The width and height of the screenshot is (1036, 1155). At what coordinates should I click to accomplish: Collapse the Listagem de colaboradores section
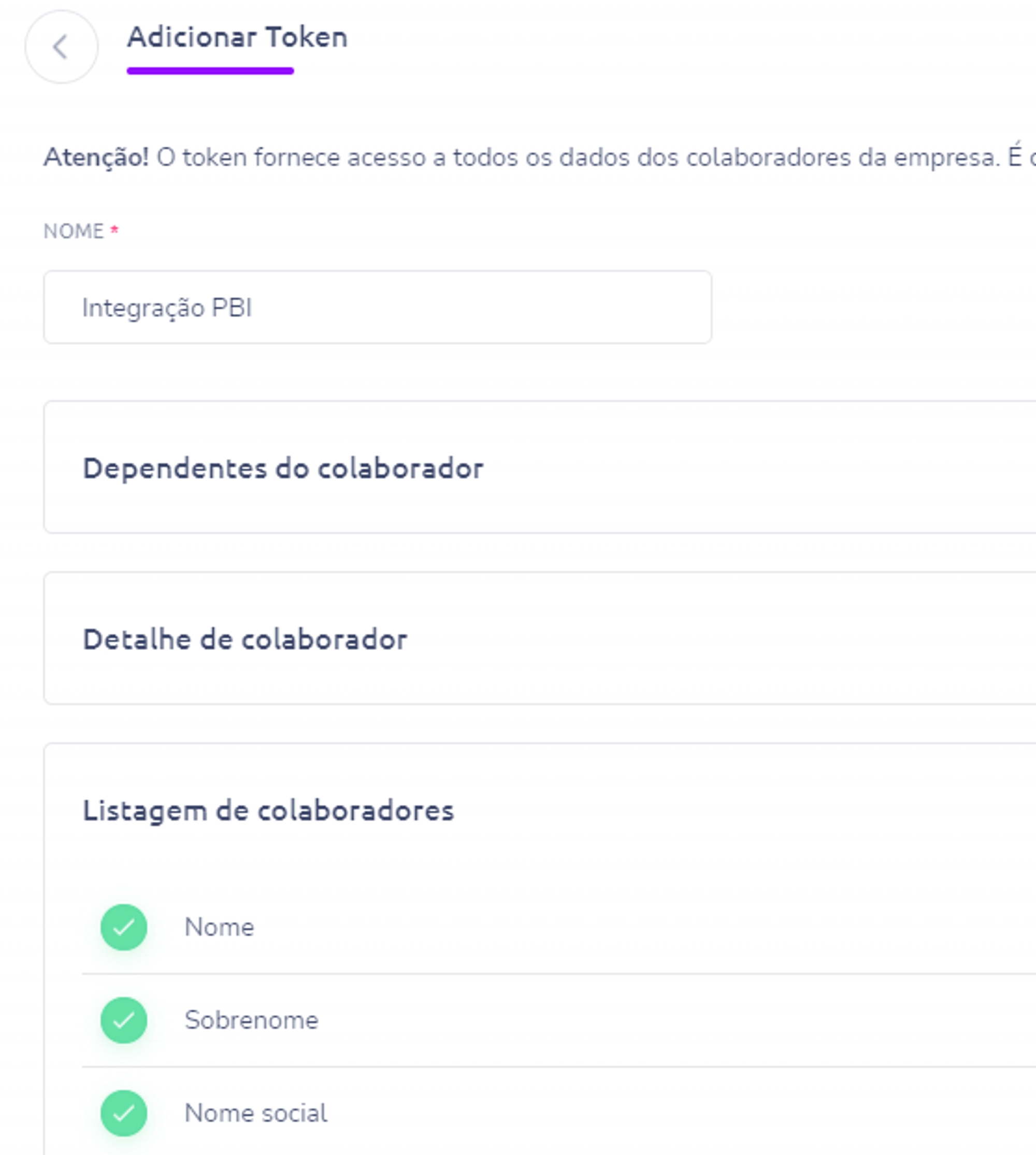[x=268, y=810]
